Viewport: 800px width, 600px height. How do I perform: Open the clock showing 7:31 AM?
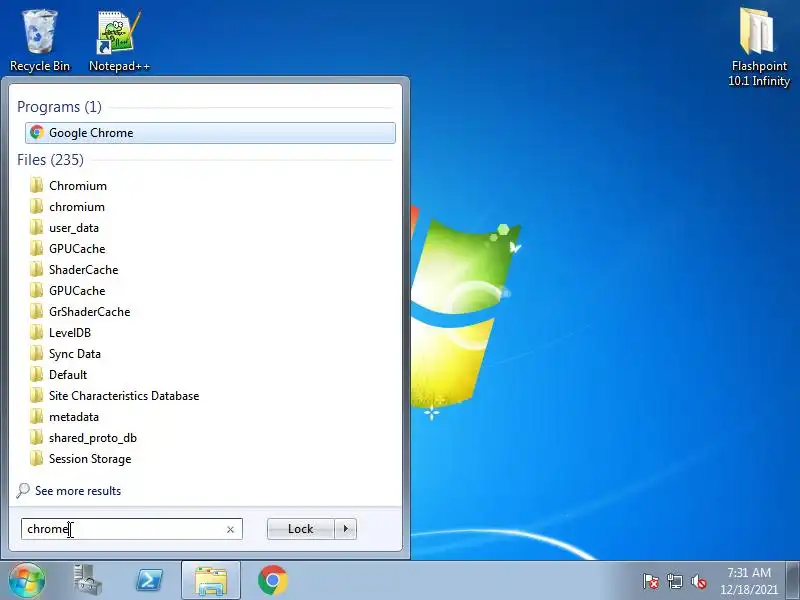(x=748, y=581)
